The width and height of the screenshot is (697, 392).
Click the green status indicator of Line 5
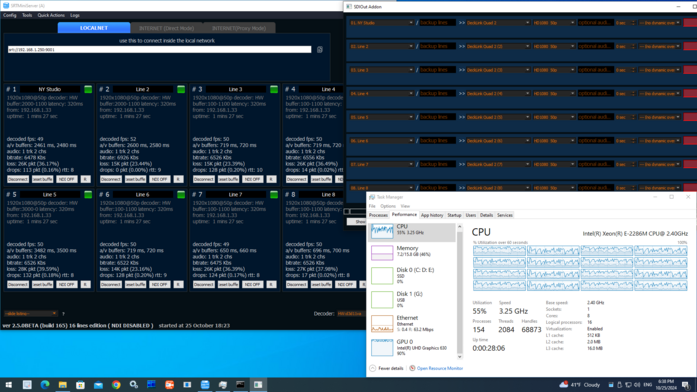88,195
